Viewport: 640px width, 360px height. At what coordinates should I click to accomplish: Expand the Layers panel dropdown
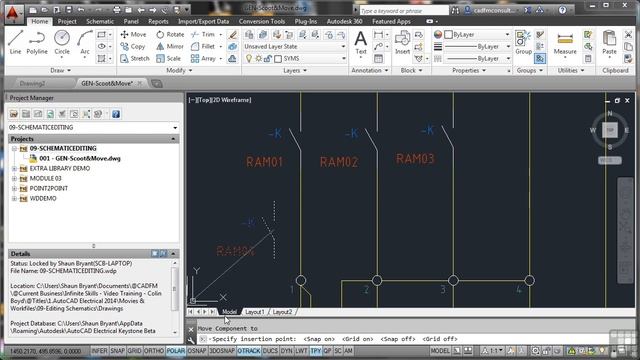click(x=295, y=71)
